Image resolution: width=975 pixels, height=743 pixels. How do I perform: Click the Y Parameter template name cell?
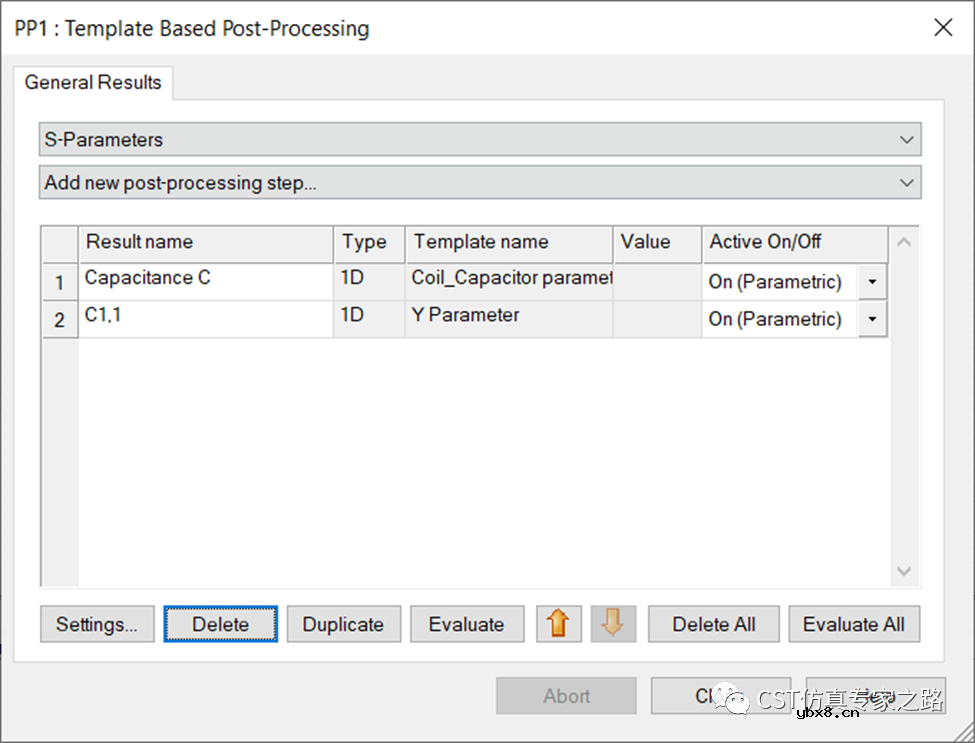(508, 316)
